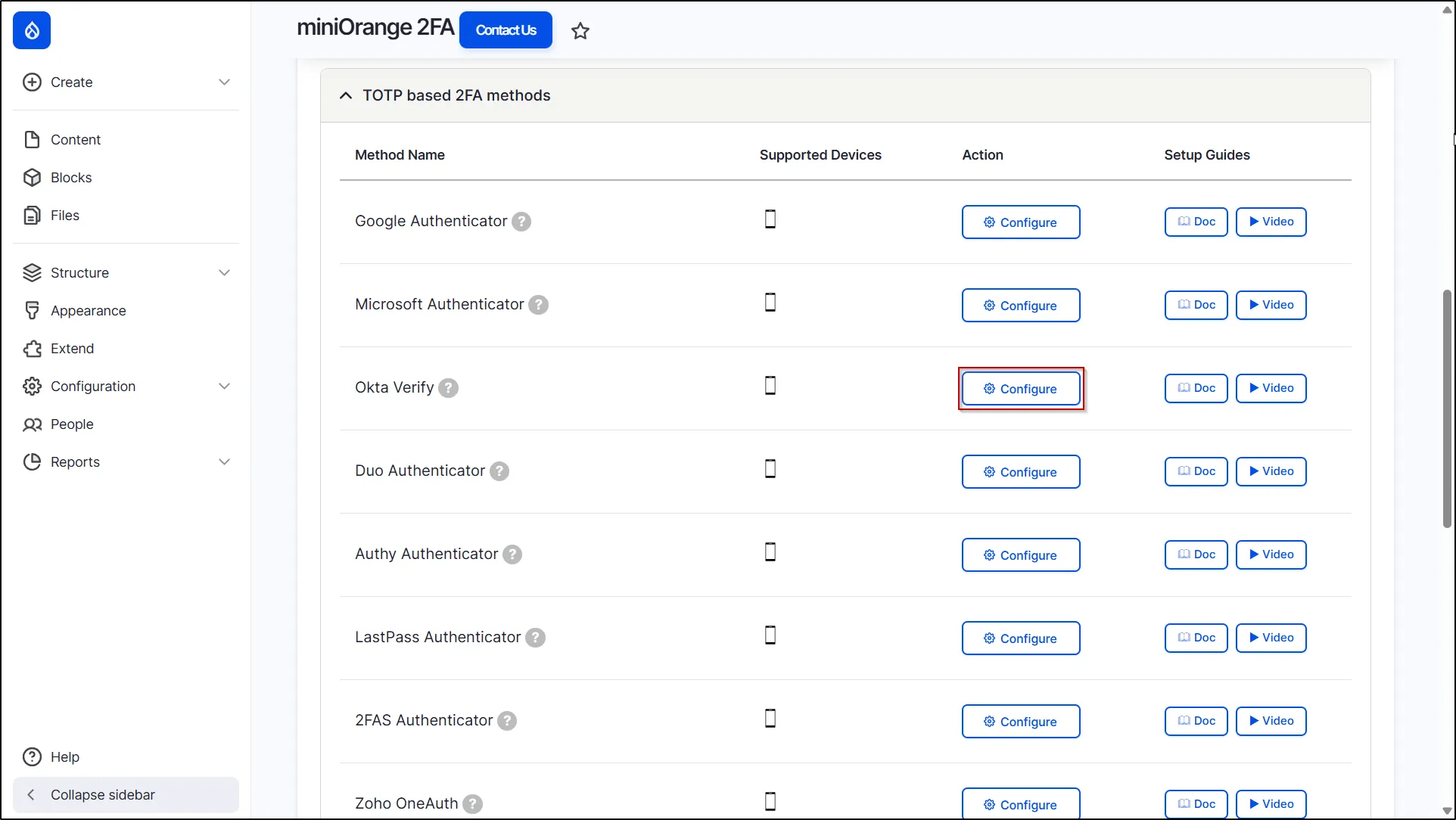Screen dimensions: 1456x820
Task: Click the Files icon in sidebar
Action: [x=32, y=216]
